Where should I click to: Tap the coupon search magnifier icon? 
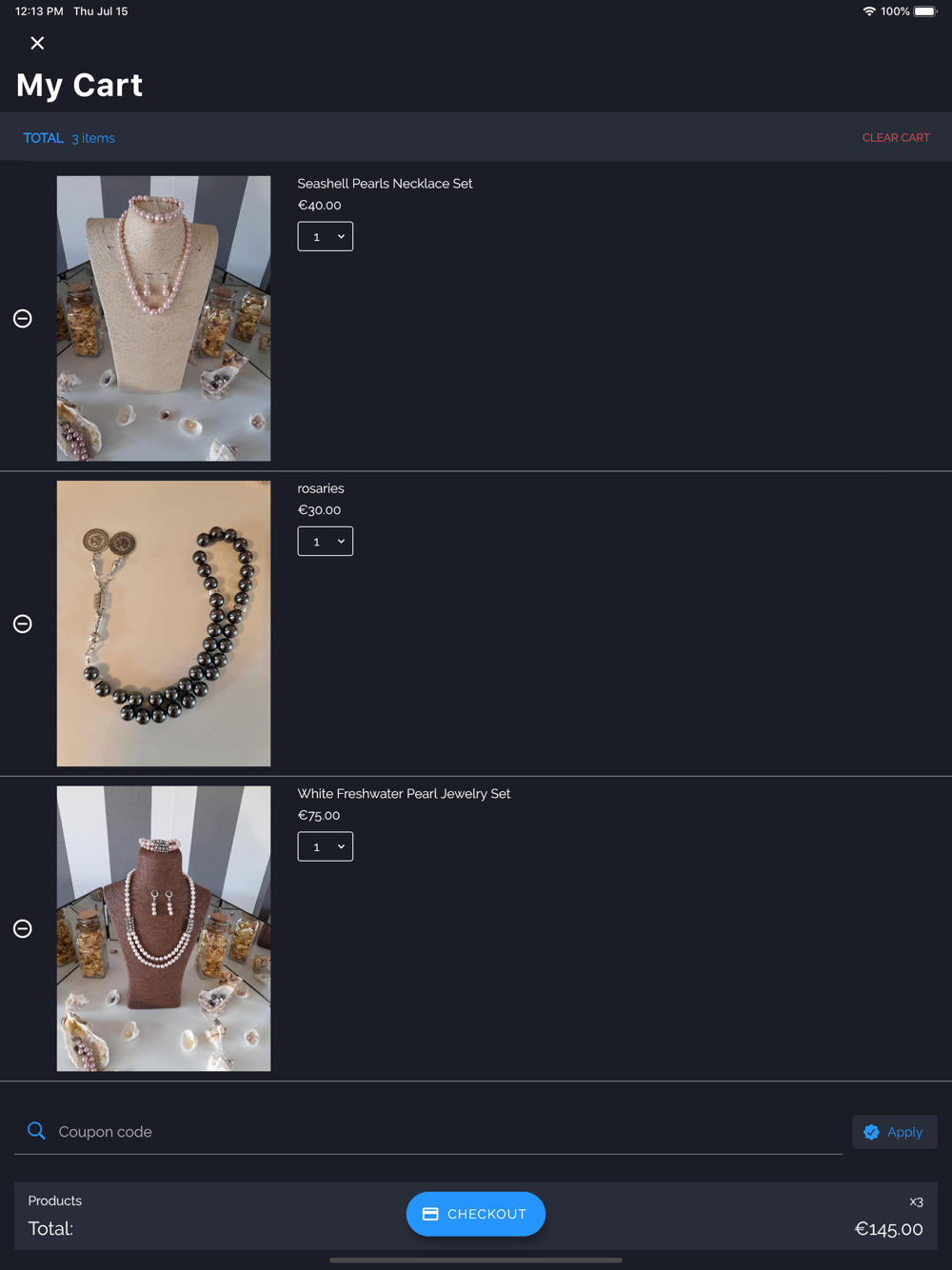[36, 1131]
